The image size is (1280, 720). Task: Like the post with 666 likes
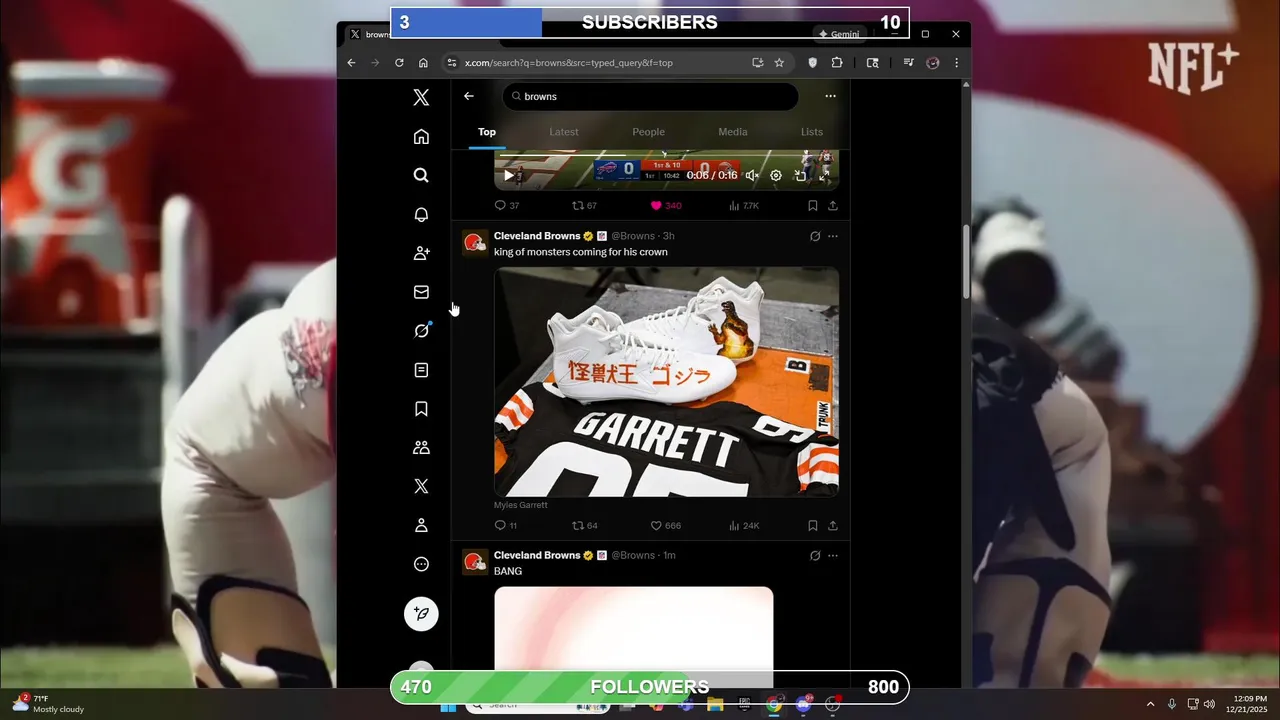[x=665, y=525]
